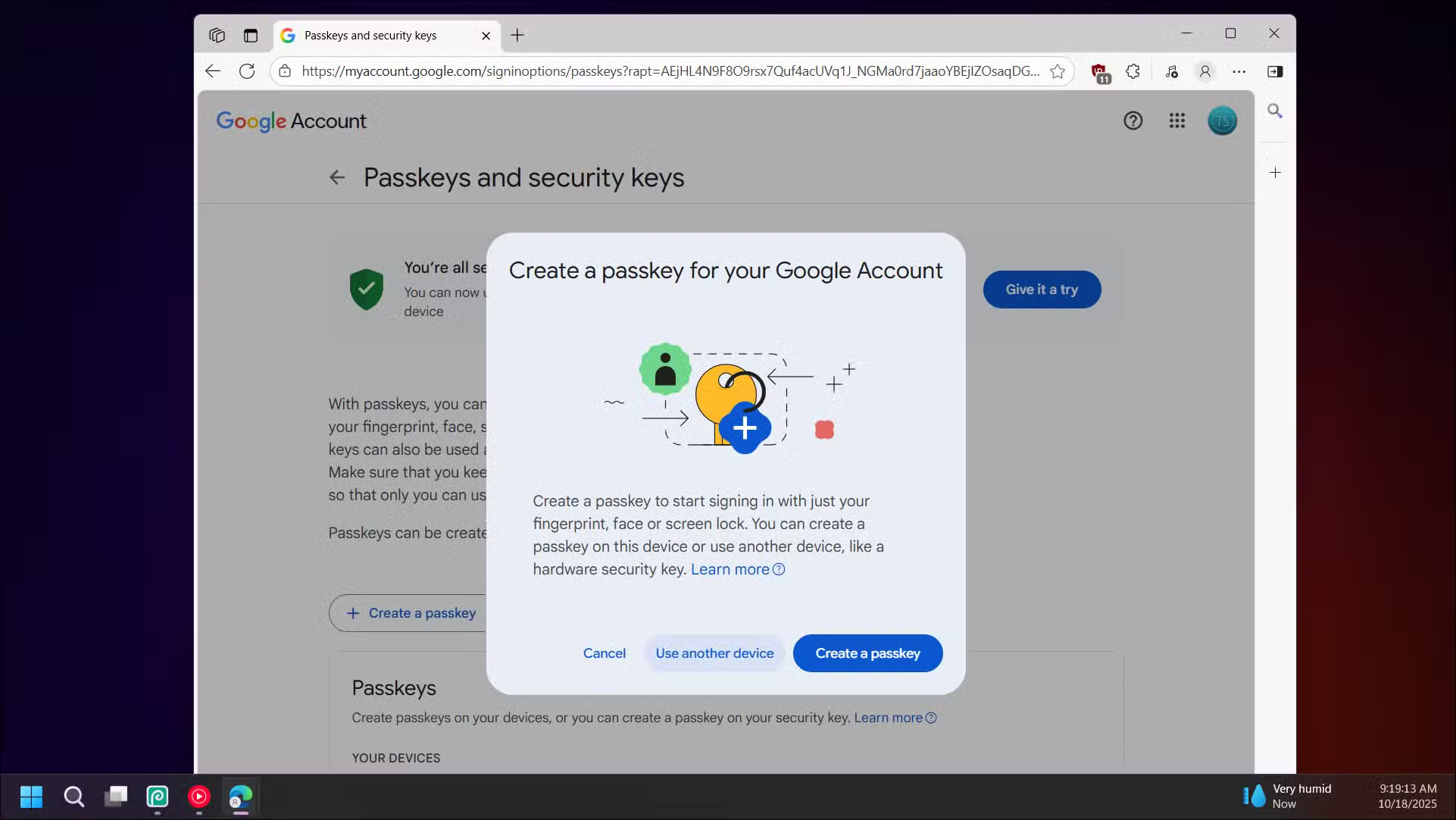Go back with the page back arrow
Screen dimensions: 1456x820
click(337, 177)
